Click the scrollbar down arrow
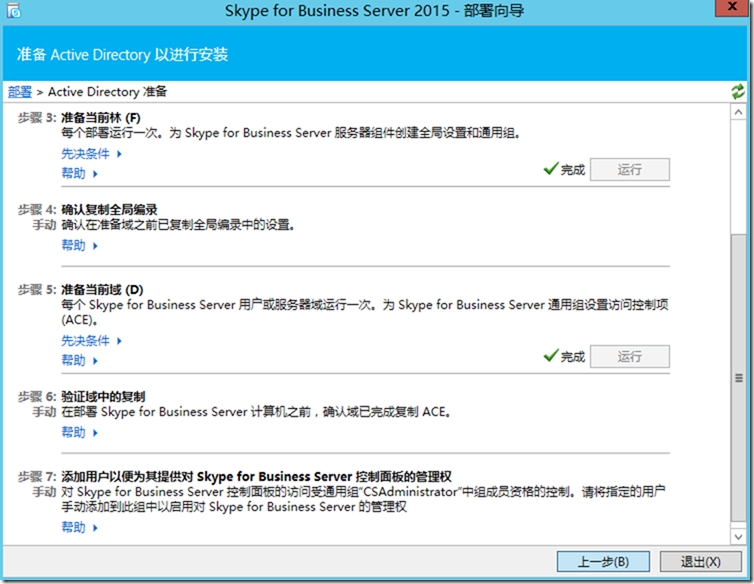Viewport: 754px width, 584px height. 738,536
